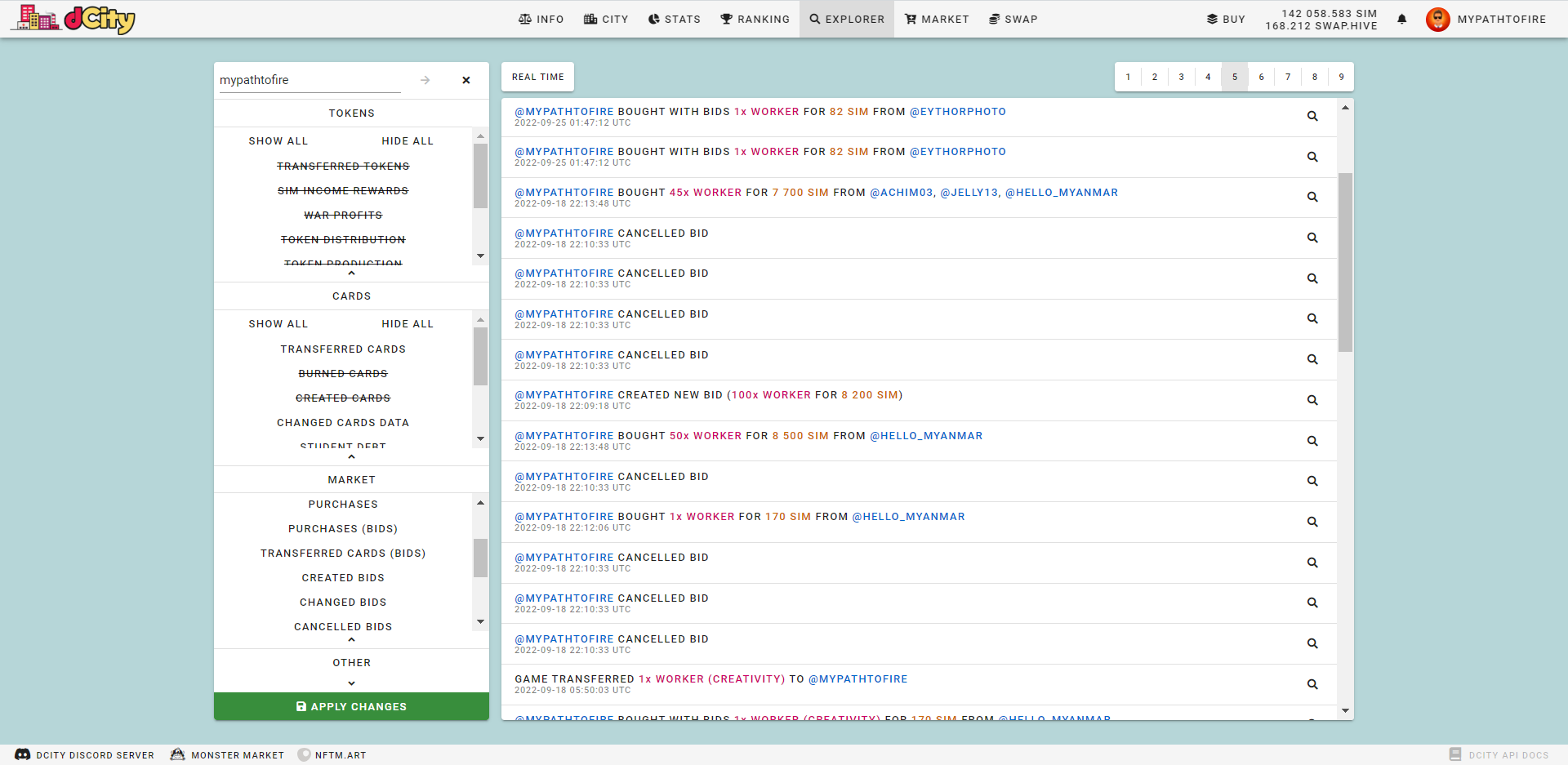
Task: Open the RANKING page
Action: (755, 20)
